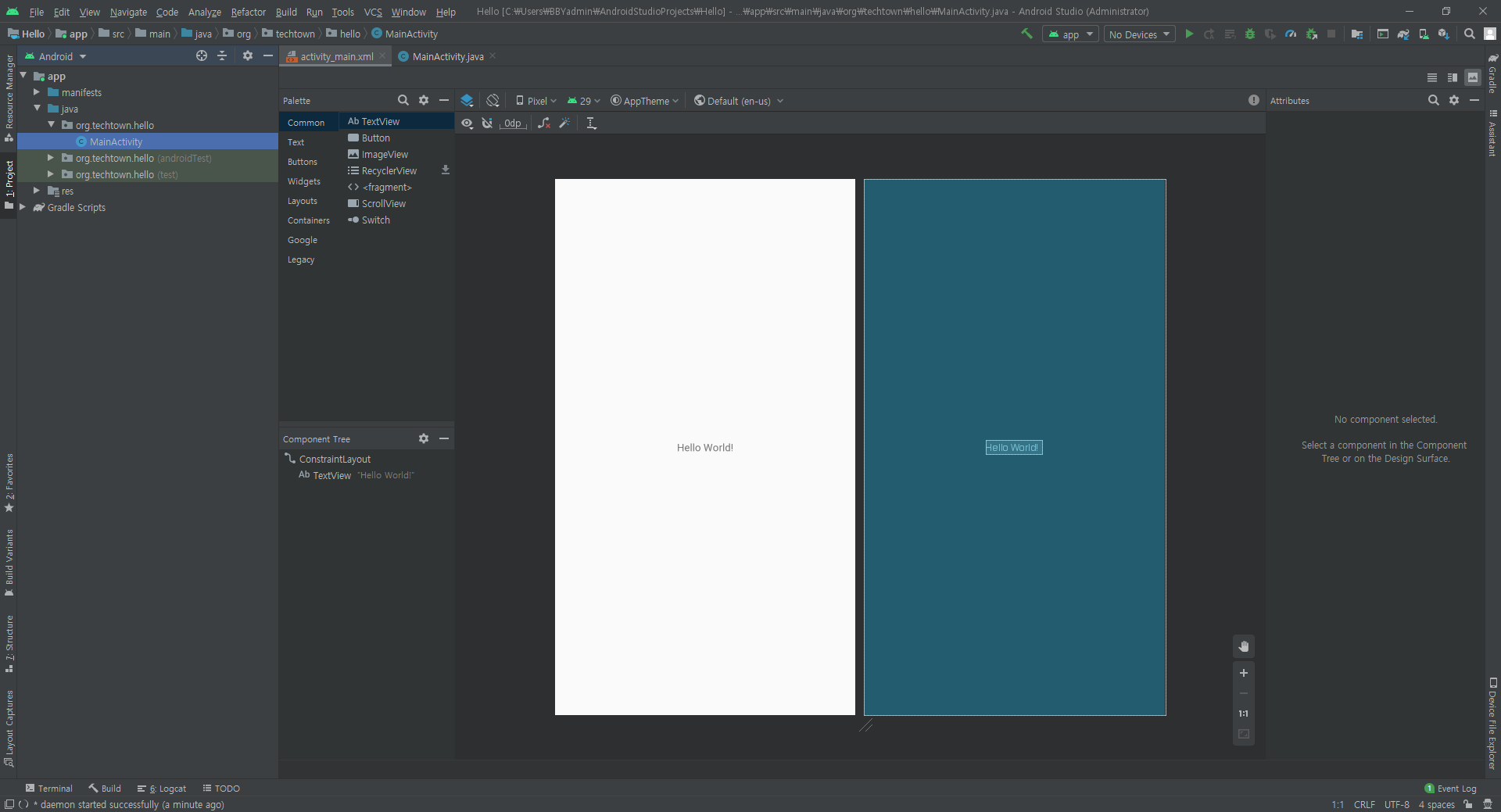This screenshot has height=812, width=1501.
Task: Click Sync Project with Gradle Files icon
Action: point(1403,34)
